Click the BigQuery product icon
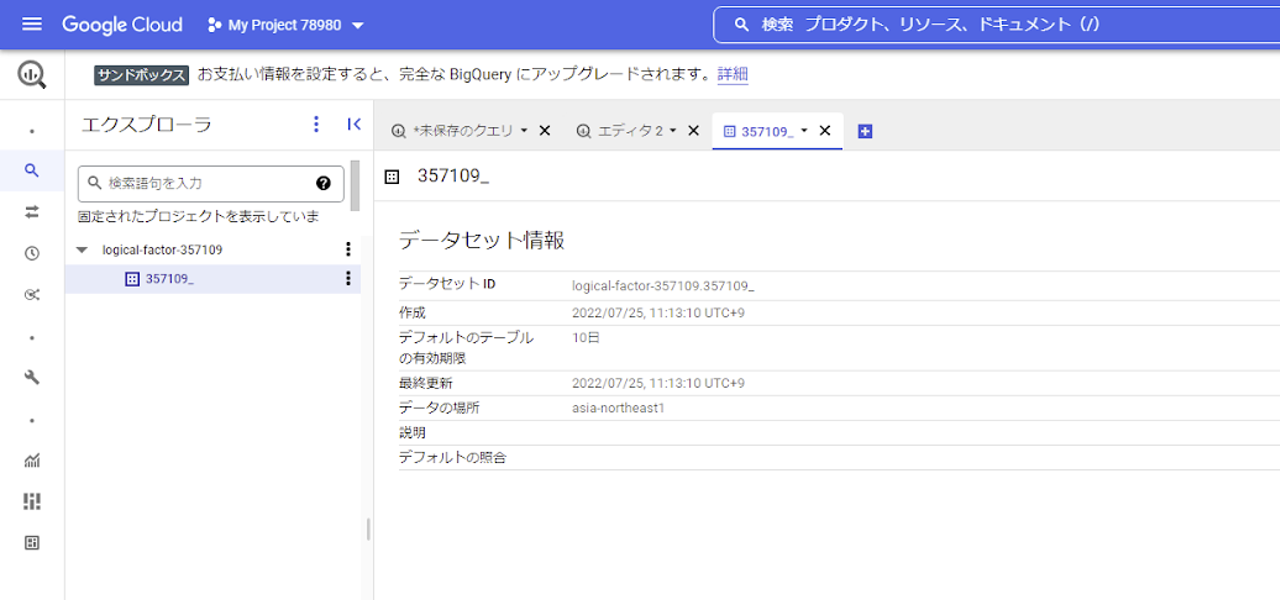The width and height of the screenshot is (1280, 600). (x=32, y=74)
